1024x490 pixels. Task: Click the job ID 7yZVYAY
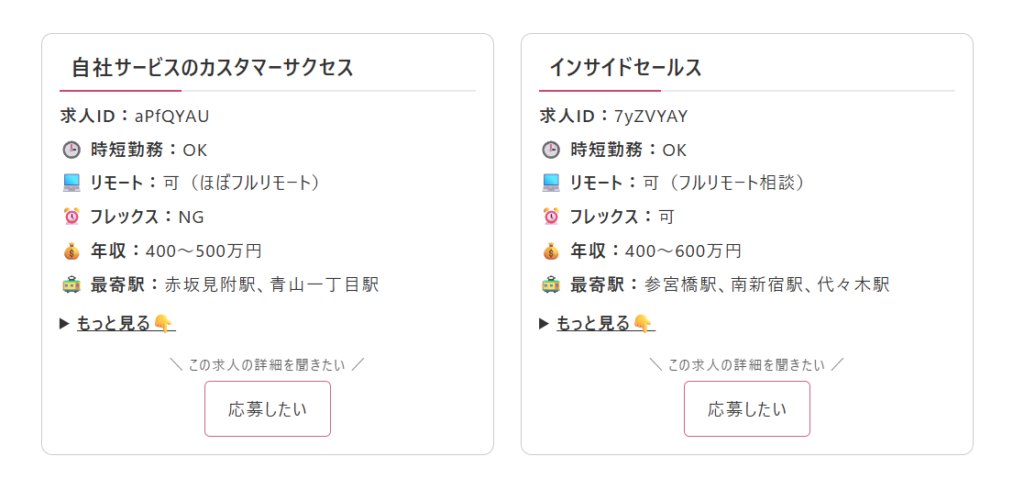[x=651, y=116]
